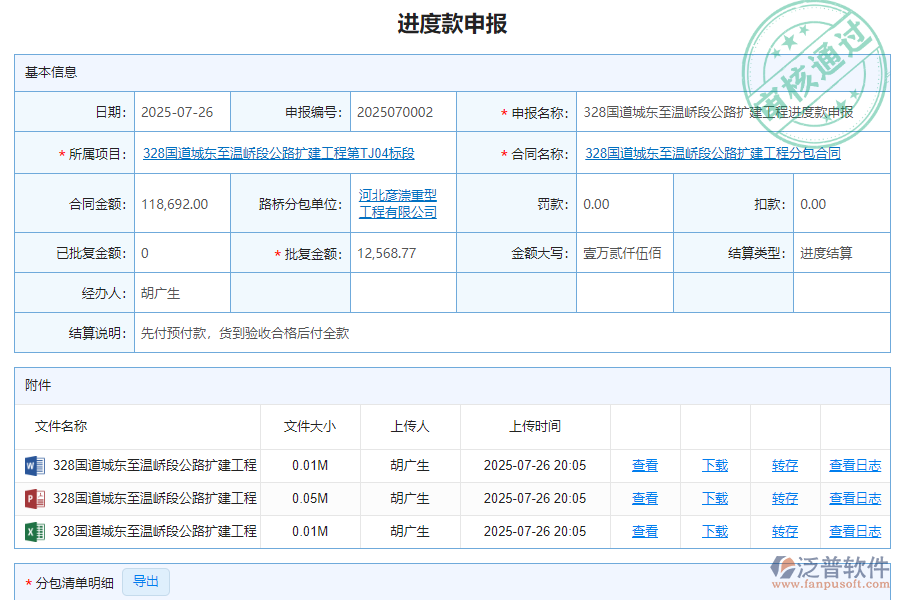The width and height of the screenshot is (900, 600).
Task: Collapse the 附件 attachments section
Action: point(36,386)
